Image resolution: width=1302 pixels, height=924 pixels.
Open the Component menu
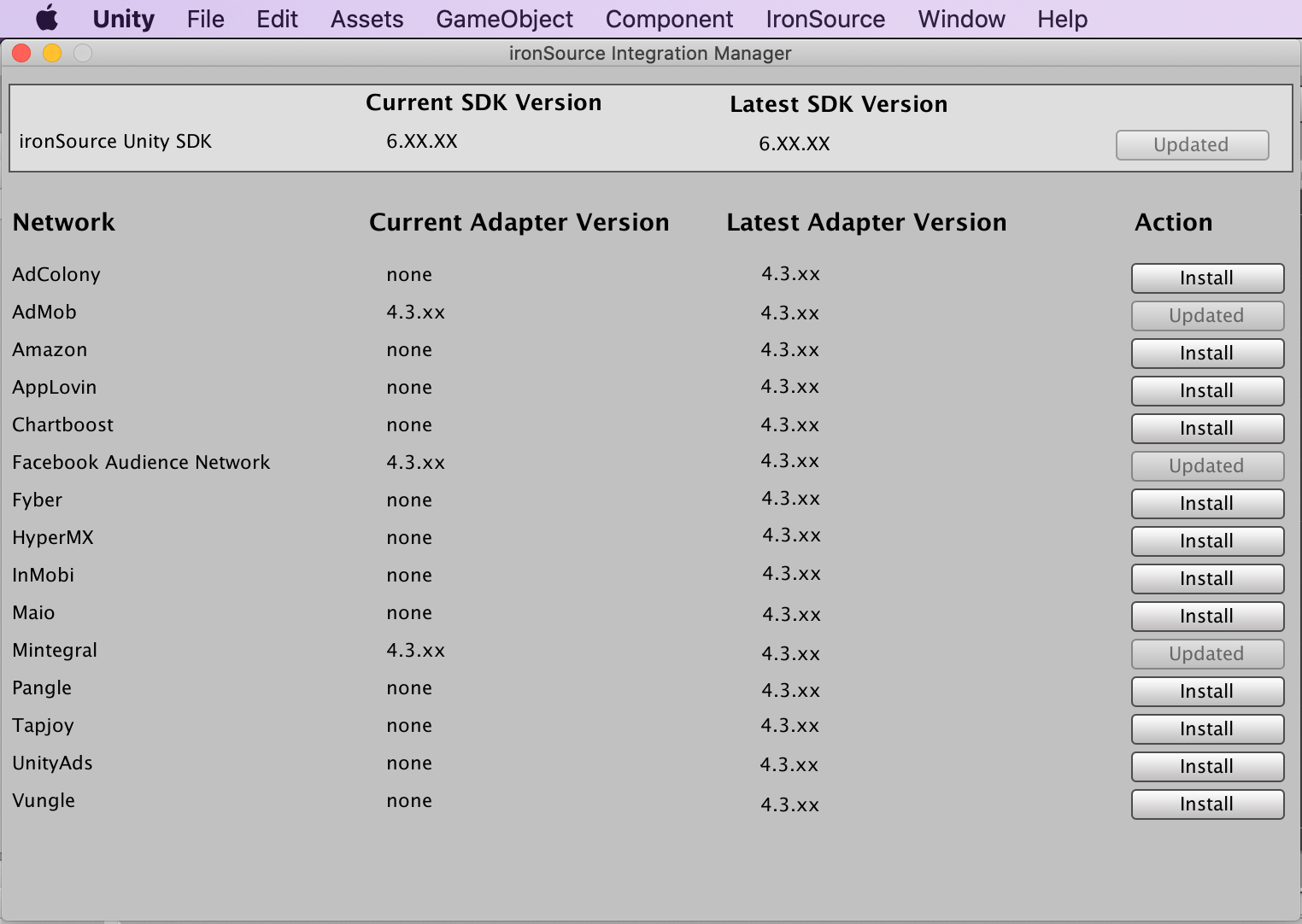tap(669, 19)
